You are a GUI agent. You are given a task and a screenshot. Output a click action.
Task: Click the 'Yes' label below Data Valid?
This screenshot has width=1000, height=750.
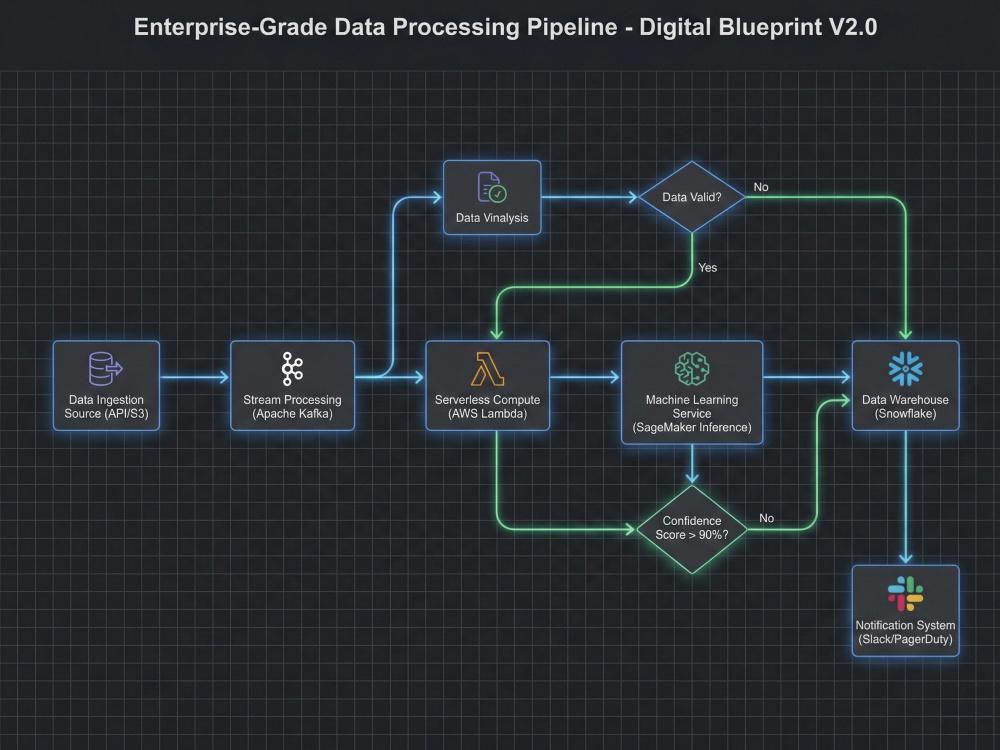[x=708, y=268]
